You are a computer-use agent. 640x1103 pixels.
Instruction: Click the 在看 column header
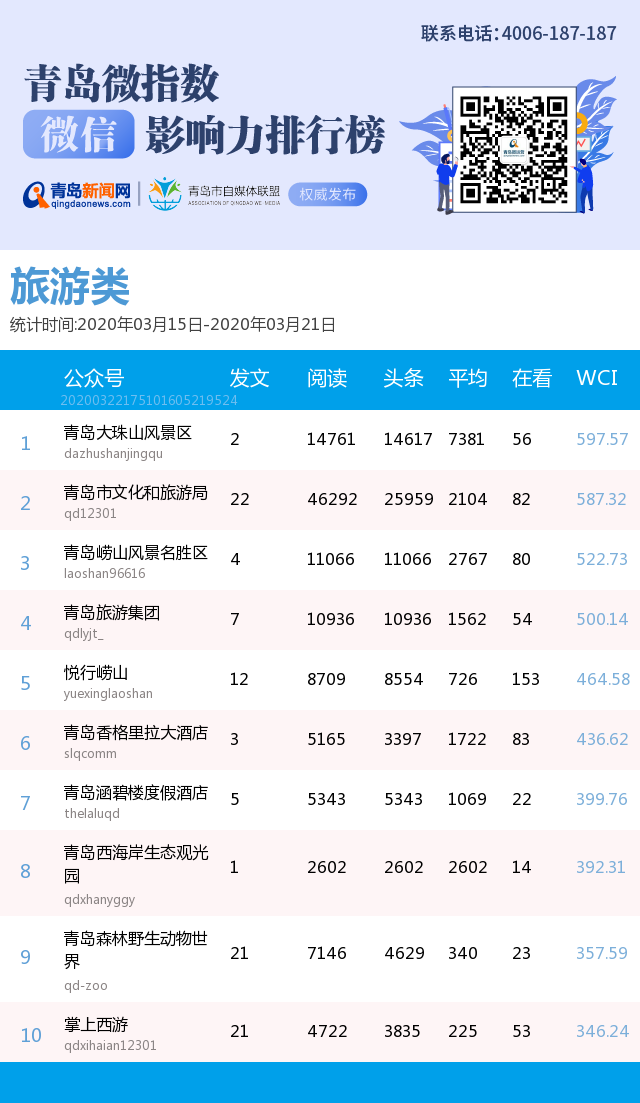pyautogui.click(x=531, y=378)
